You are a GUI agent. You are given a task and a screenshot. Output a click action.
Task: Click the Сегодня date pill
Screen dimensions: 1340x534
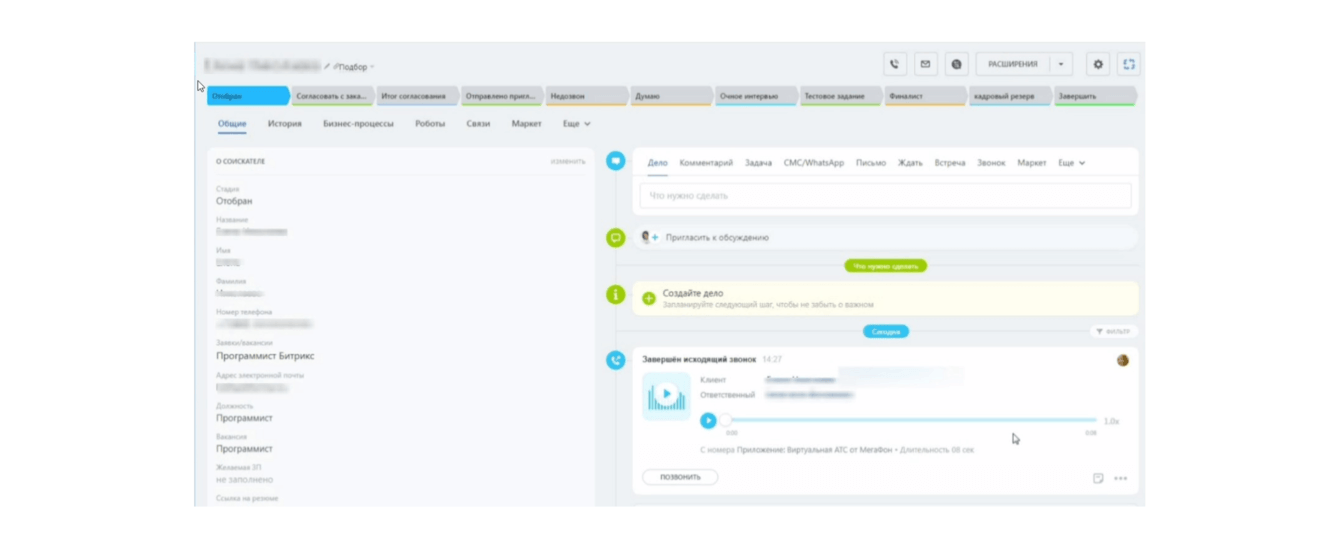pyautogui.click(x=886, y=331)
